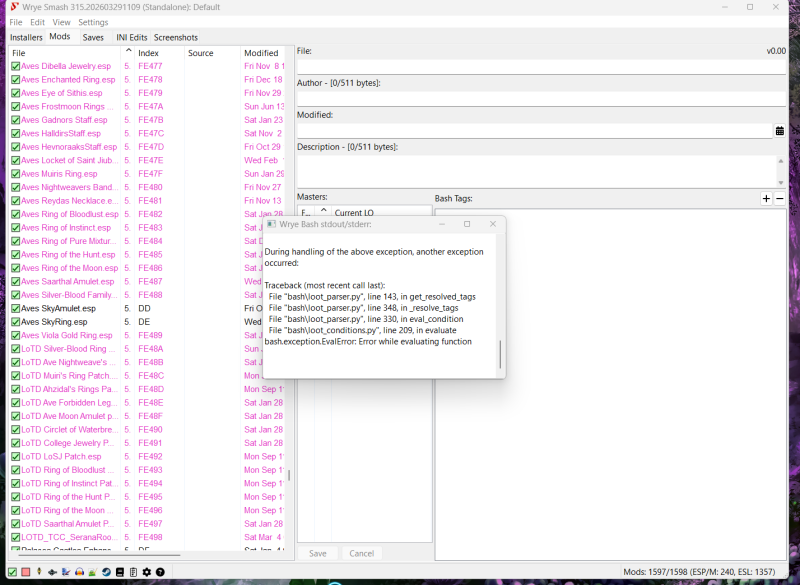Disable Aves Gadnors Staff.esp plugin
This screenshot has width=800, height=585.
click(x=16, y=120)
